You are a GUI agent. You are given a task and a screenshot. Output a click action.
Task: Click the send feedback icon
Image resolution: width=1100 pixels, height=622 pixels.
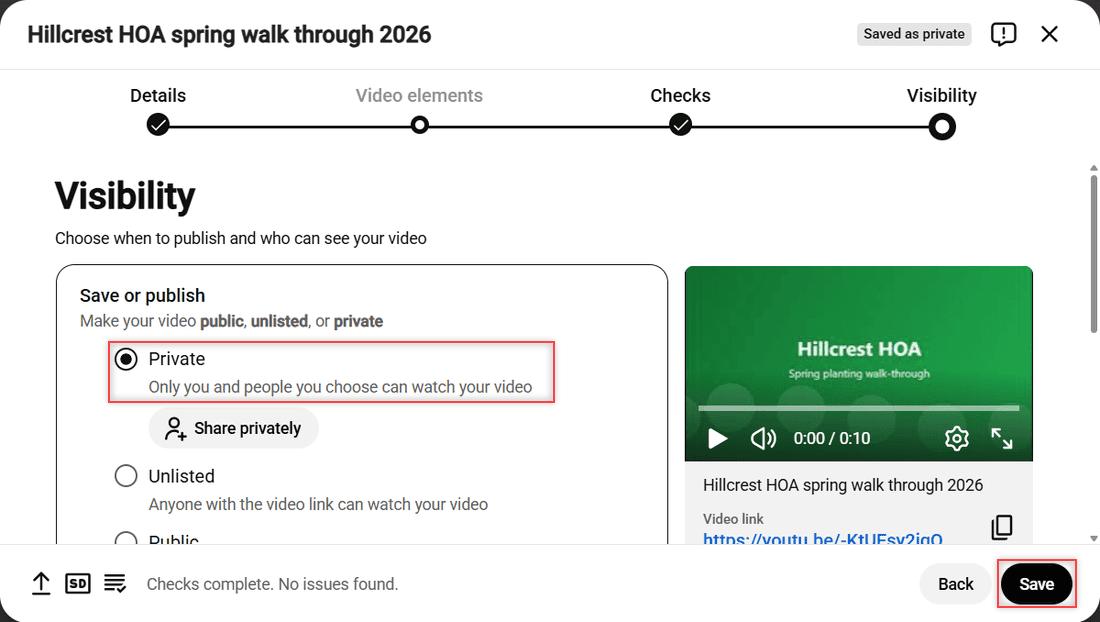(1003, 34)
